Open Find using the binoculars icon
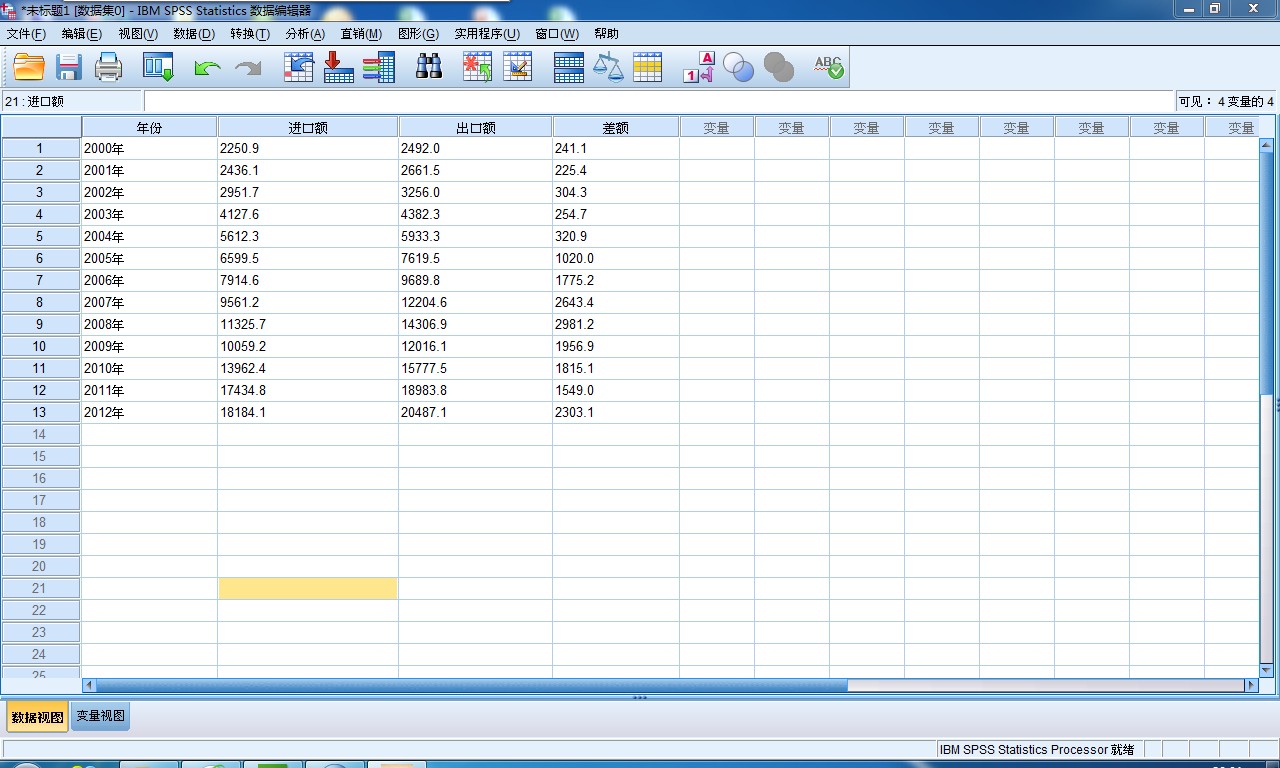 [x=429, y=67]
